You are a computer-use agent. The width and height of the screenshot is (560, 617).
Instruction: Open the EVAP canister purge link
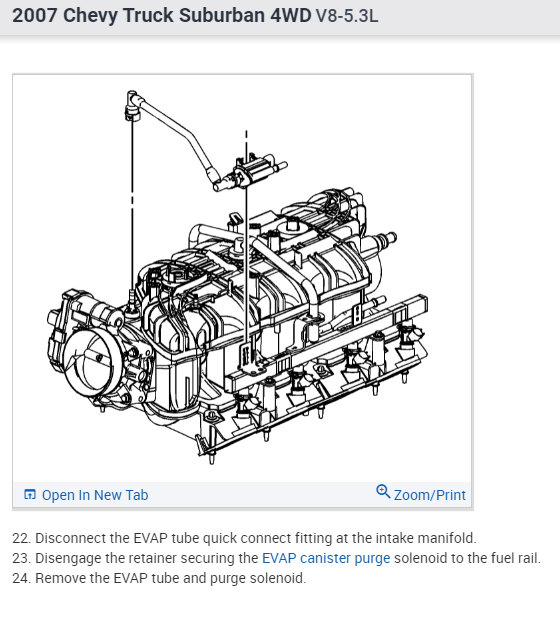pos(326,558)
